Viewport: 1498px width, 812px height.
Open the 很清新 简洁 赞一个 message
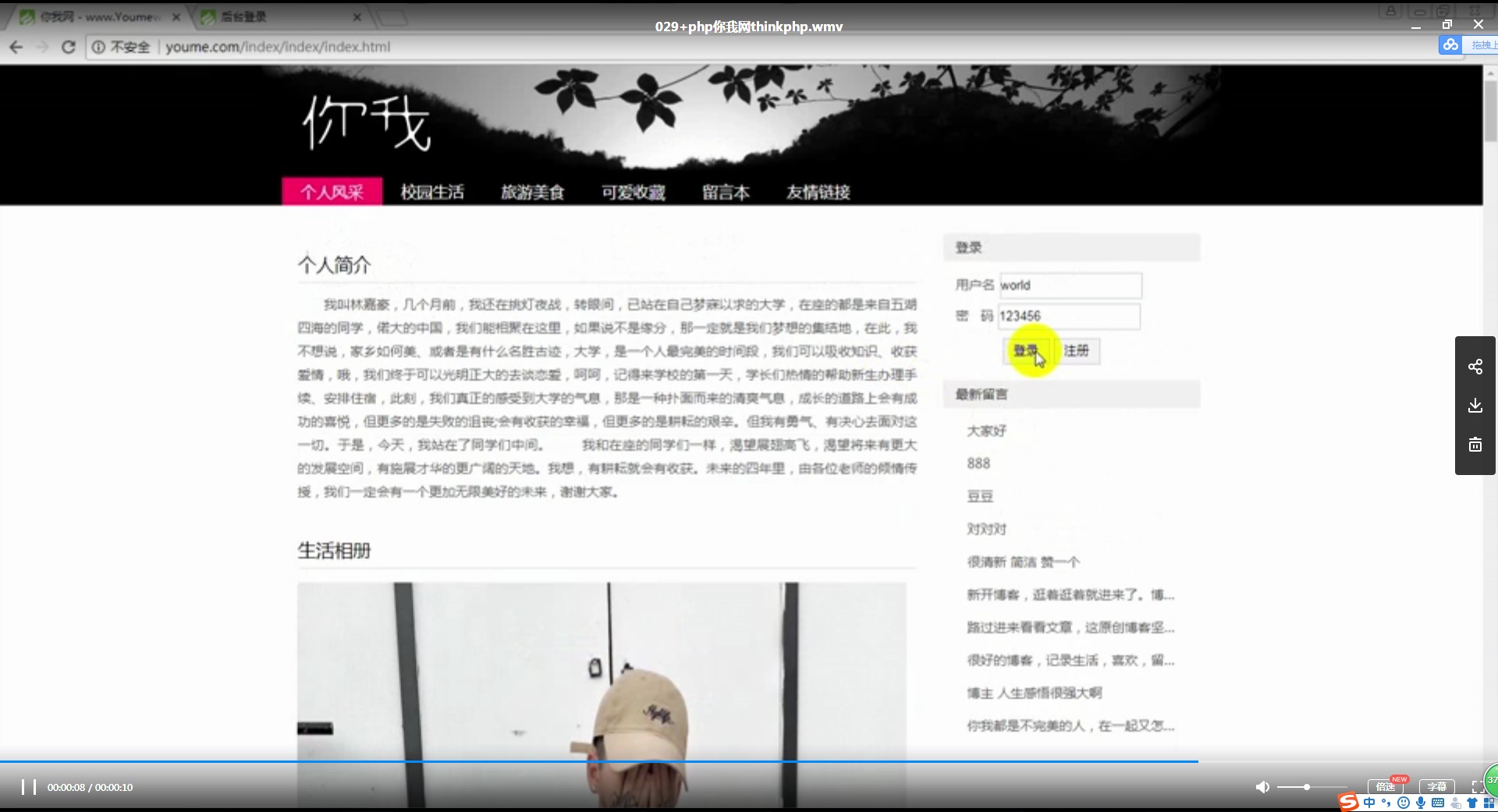[x=1024, y=562]
